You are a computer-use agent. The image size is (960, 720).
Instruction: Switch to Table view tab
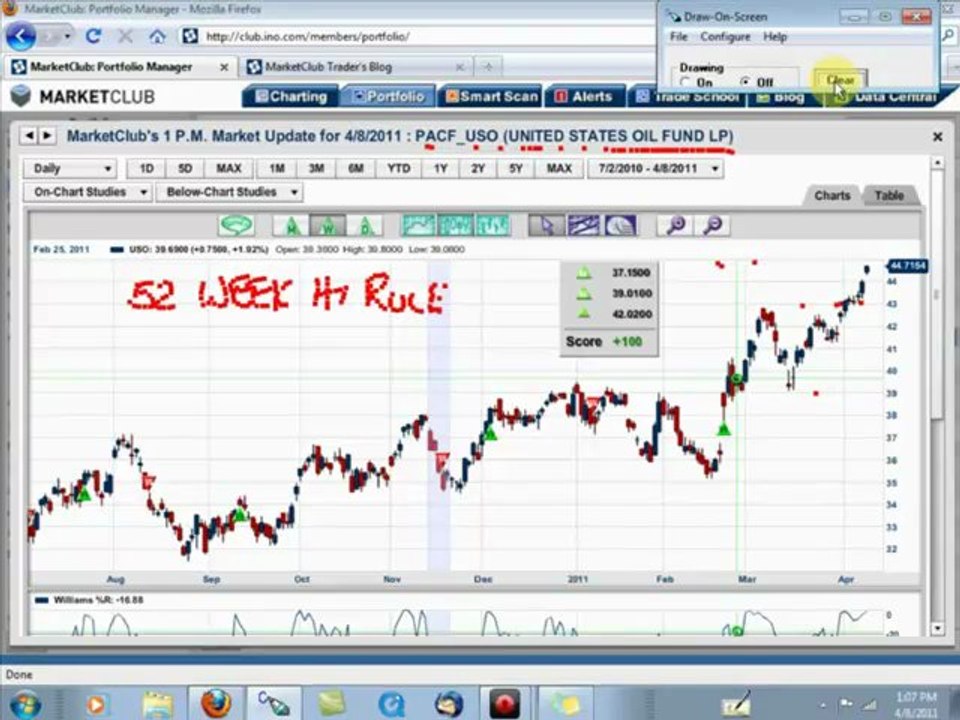pos(888,195)
